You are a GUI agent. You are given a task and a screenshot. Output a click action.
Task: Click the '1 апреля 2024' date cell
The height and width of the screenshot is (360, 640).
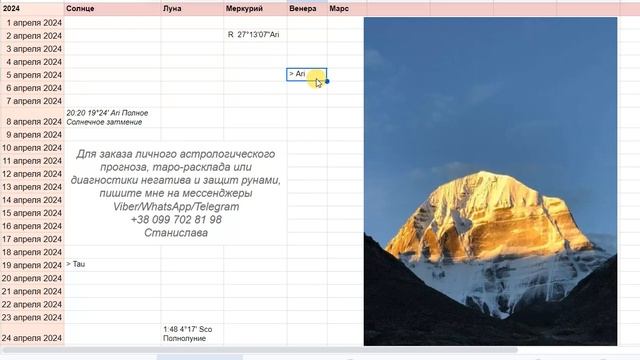pos(32,23)
